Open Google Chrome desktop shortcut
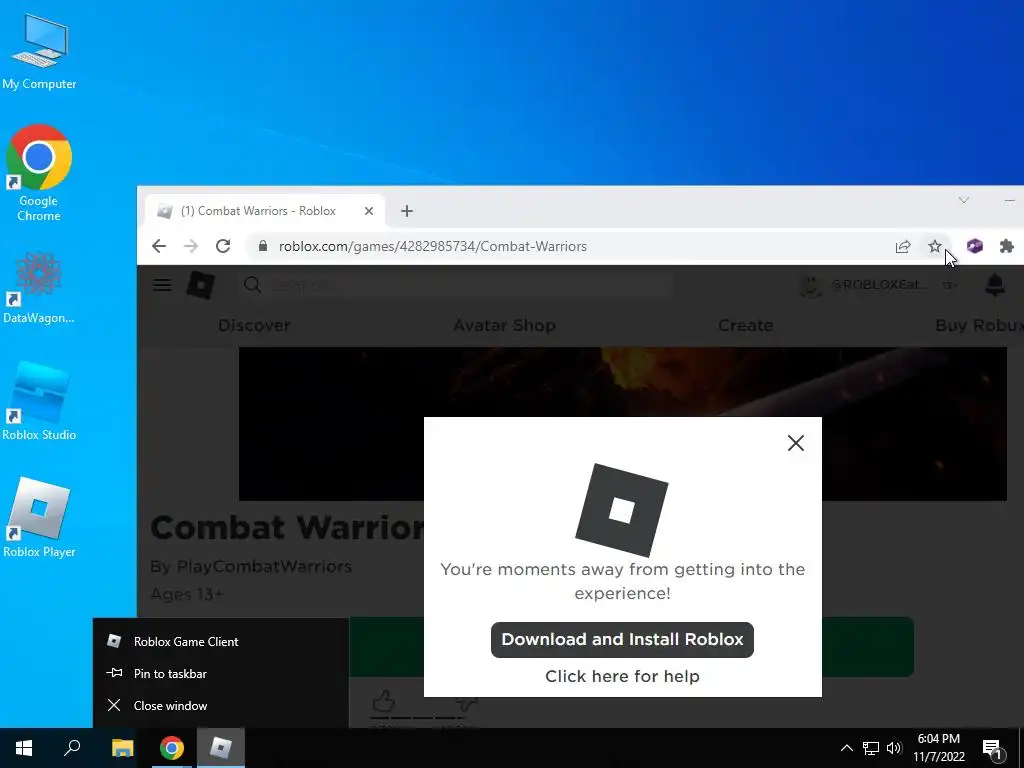The image size is (1024, 768). coord(39,173)
